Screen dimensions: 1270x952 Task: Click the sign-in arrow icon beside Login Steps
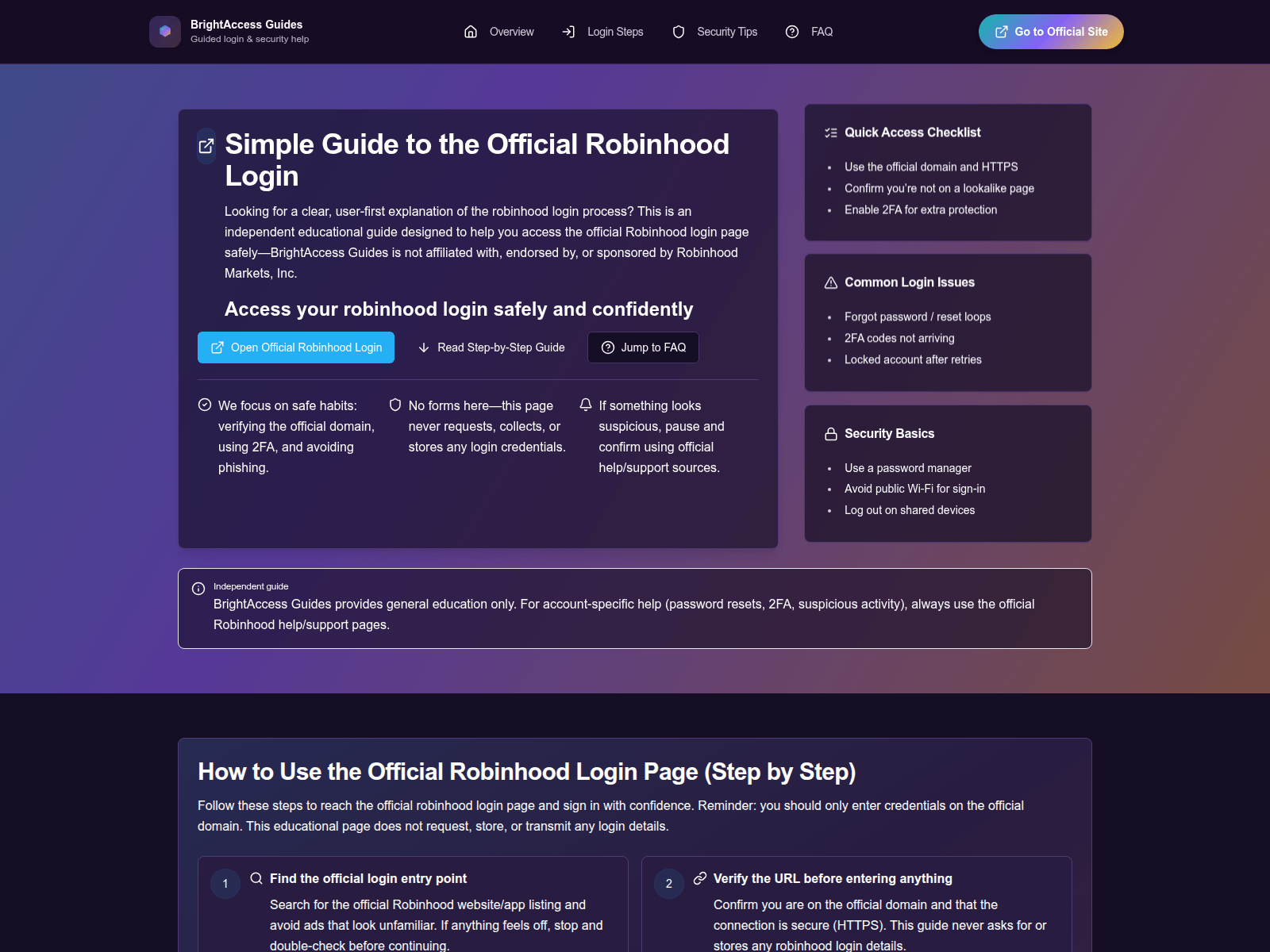click(568, 32)
